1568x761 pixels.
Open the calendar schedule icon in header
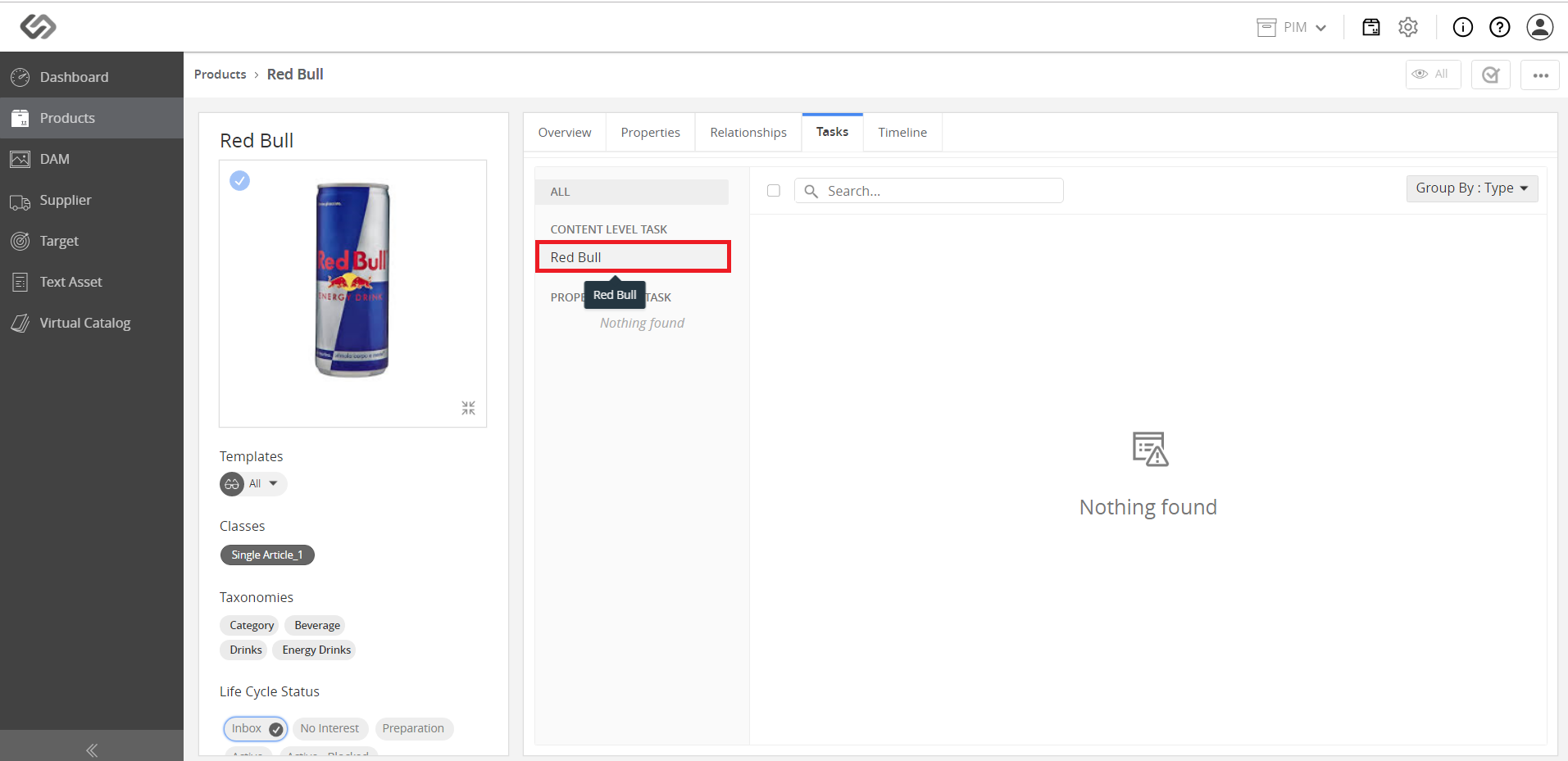(x=1371, y=27)
